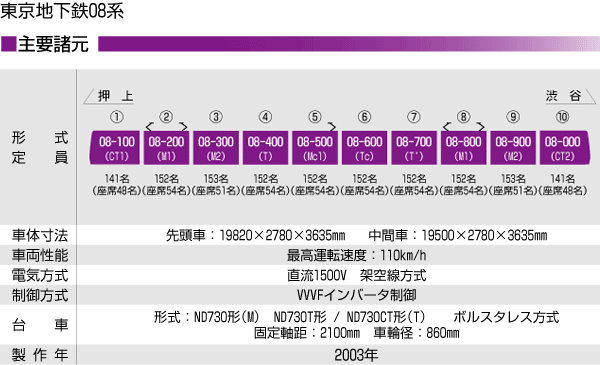Click circled car number ⑩
Screen dimensions: 600x365
coord(562,117)
